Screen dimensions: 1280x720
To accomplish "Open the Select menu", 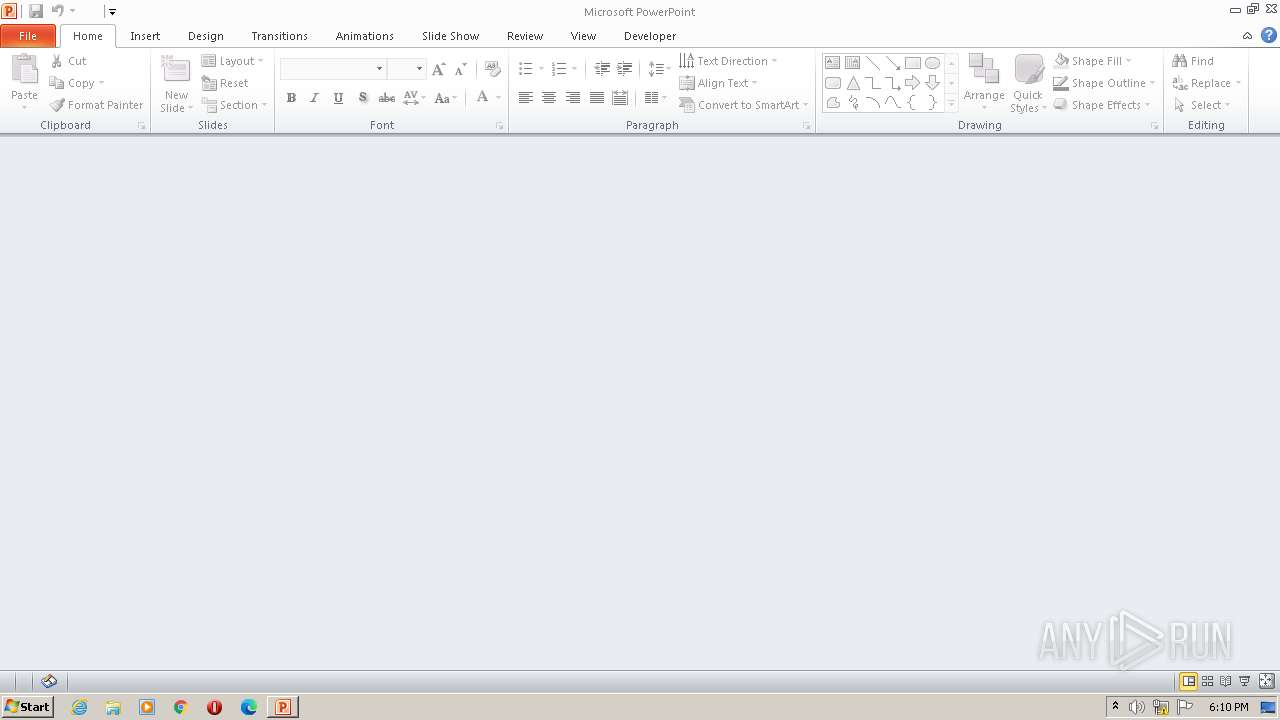I will (x=1202, y=105).
